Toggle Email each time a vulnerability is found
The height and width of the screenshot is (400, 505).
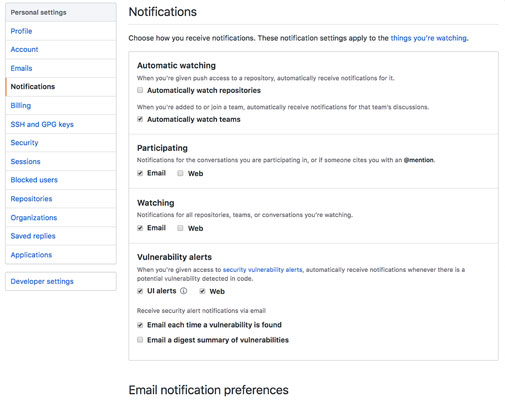click(x=140, y=325)
